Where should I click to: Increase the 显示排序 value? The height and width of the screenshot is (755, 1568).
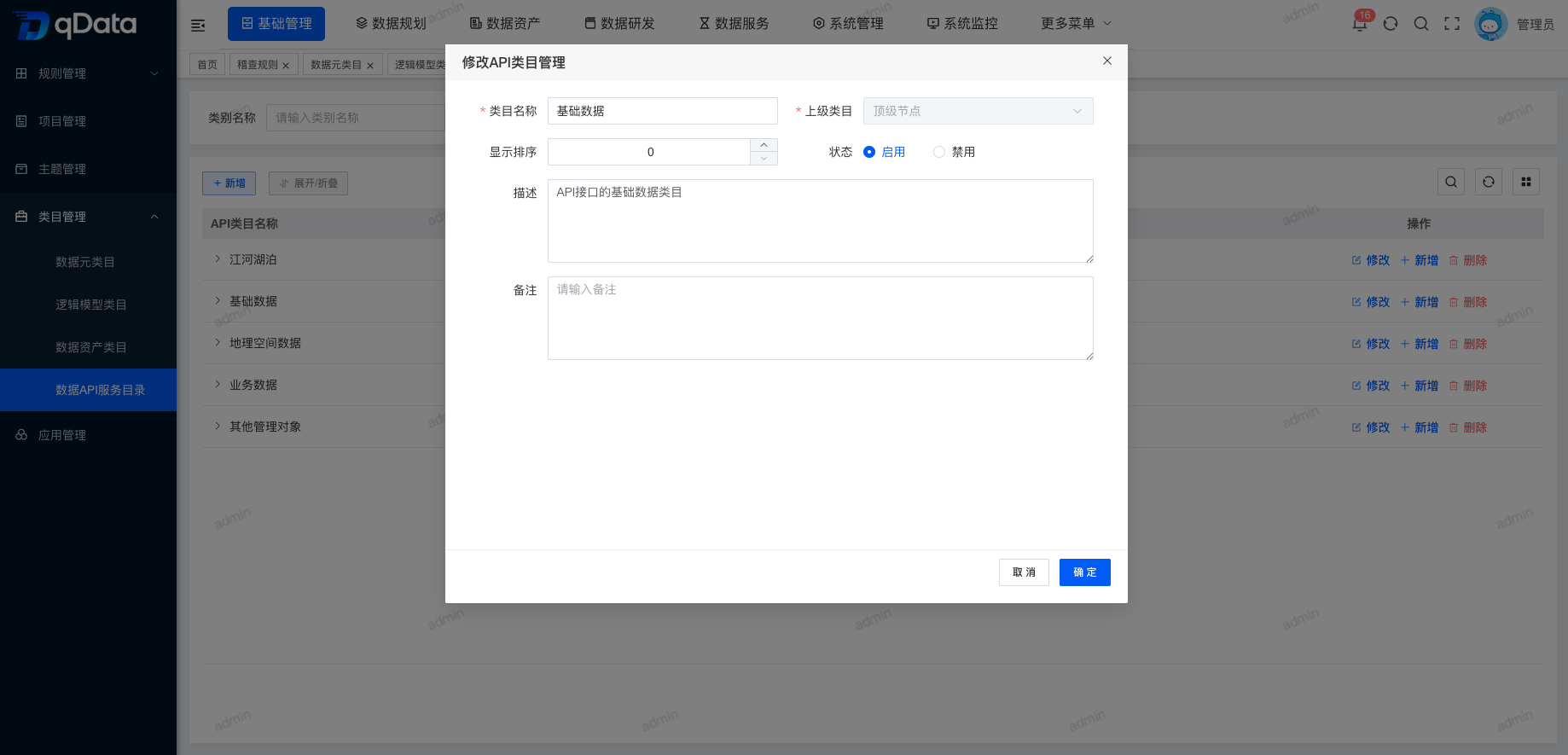tap(764, 145)
